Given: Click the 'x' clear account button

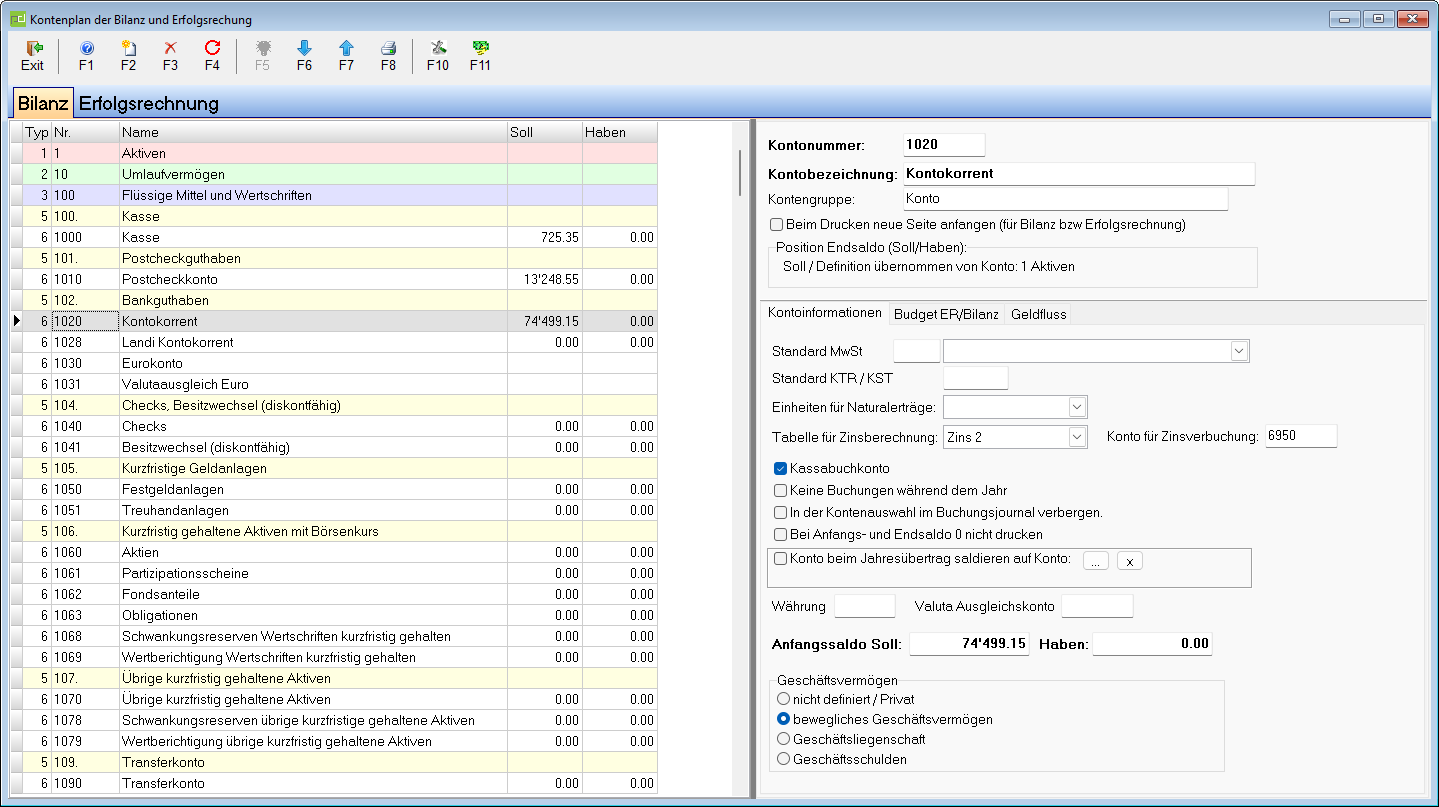Looking at the screenshot, I should 1129,561.
